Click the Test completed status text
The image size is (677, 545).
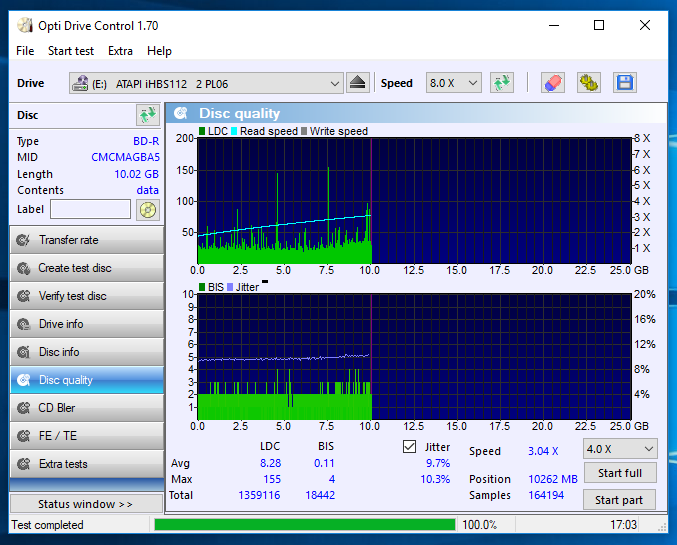click(47, 525)
